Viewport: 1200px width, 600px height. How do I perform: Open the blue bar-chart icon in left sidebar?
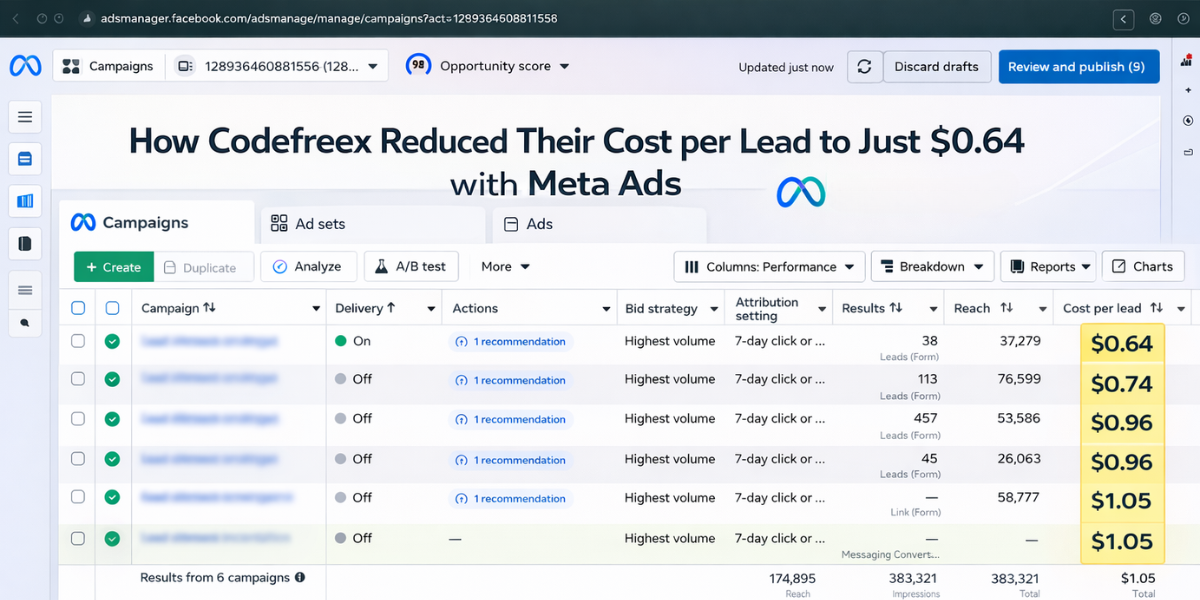click(25, 201)
